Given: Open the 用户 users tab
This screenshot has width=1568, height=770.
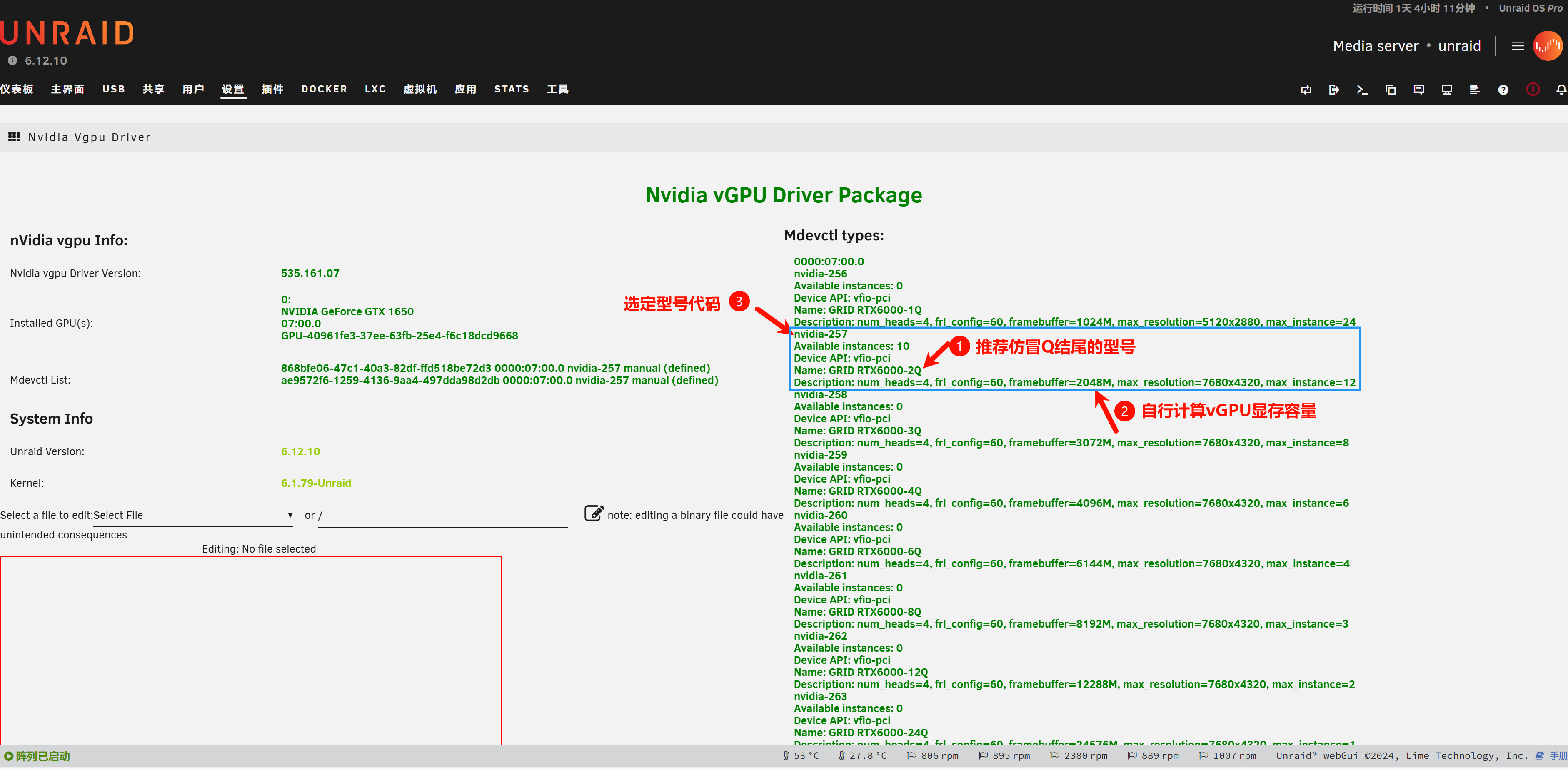Looking at the screenshot, I should 193,89.
